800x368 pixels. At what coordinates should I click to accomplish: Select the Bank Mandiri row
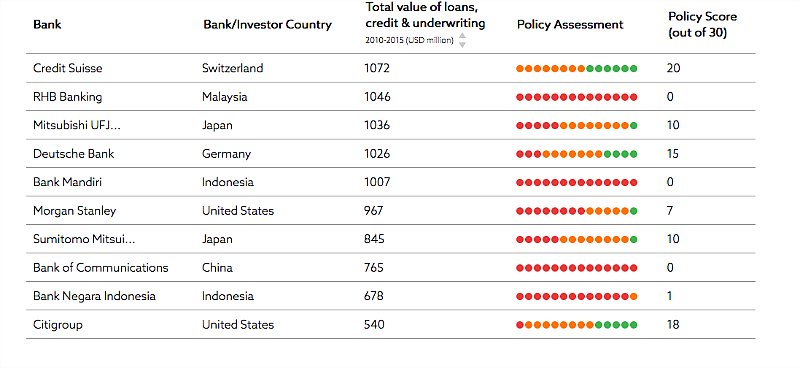click(391, 182)
